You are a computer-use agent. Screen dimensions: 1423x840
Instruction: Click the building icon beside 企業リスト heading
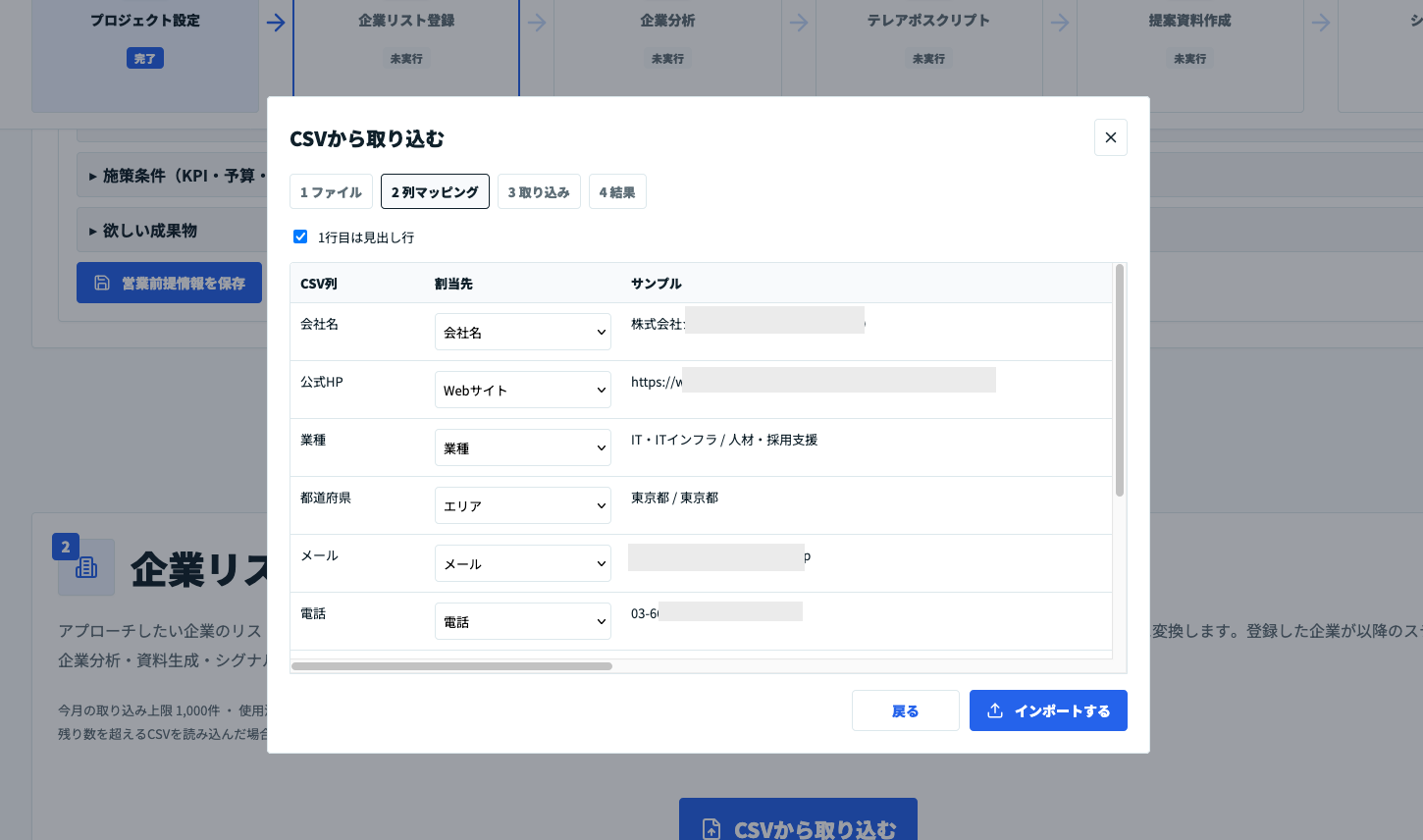(x=86, y=567)
